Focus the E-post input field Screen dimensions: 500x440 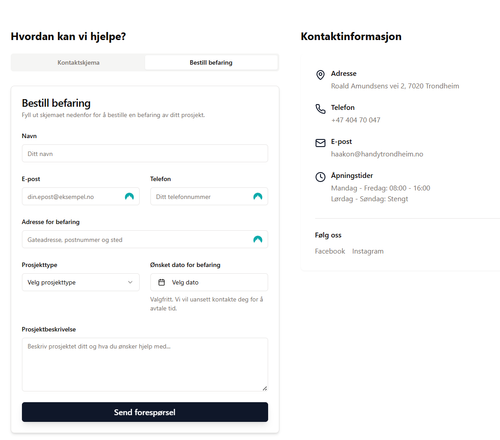[81, 197]
